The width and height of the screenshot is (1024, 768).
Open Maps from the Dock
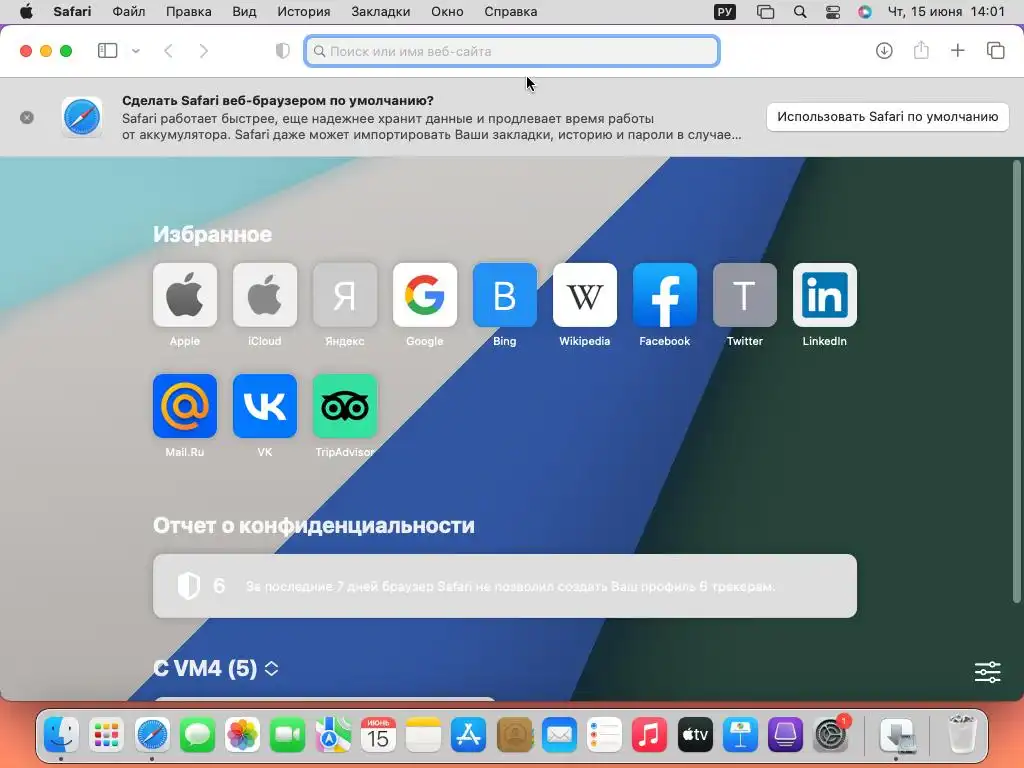(333, 735)
